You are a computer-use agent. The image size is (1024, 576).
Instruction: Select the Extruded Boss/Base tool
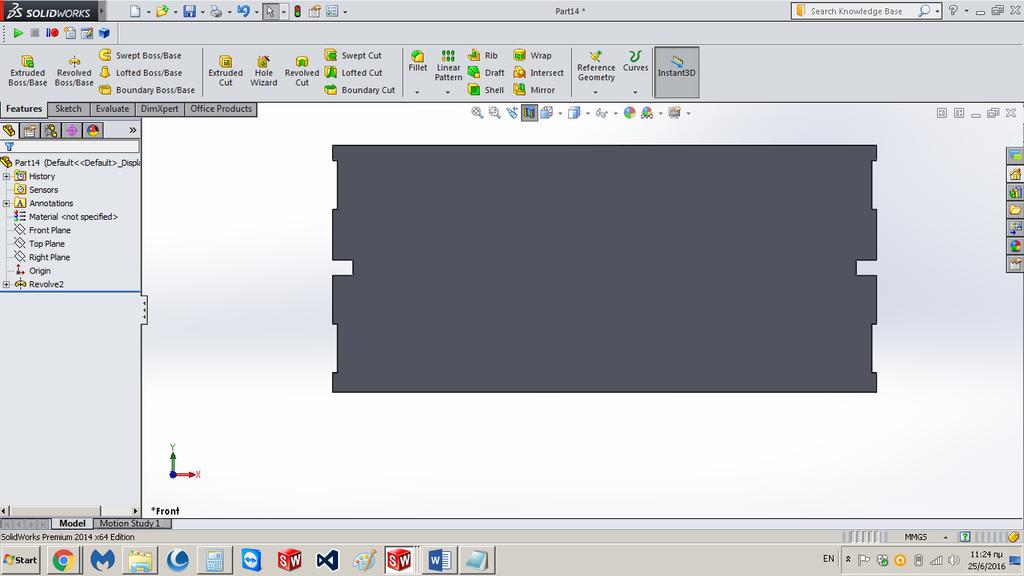pyautogui.click(x=27, y=71)
